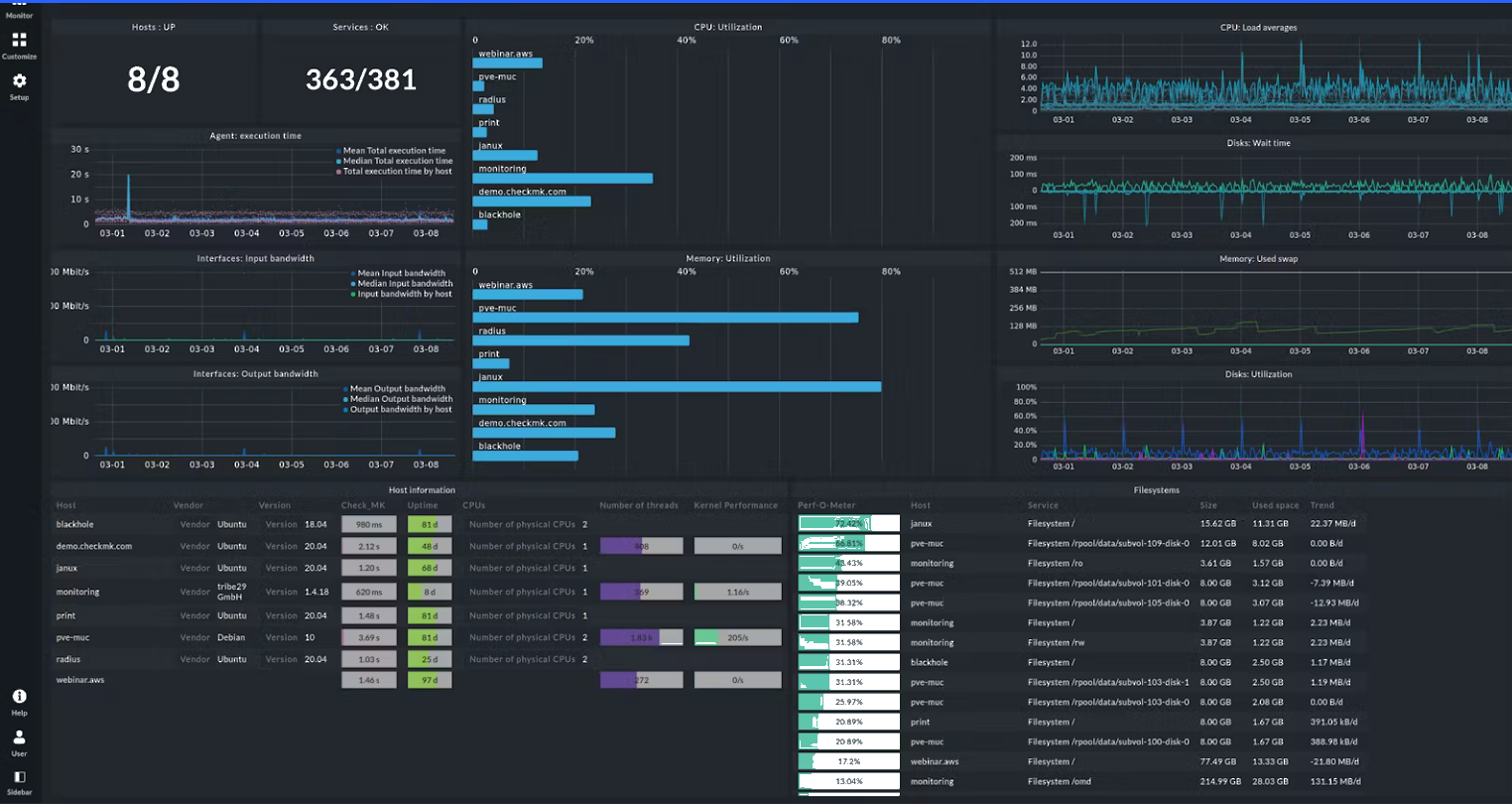1512x804 pixels.
Task: Click the Filesystem /ro service entry
Action: click(1055, 563)
